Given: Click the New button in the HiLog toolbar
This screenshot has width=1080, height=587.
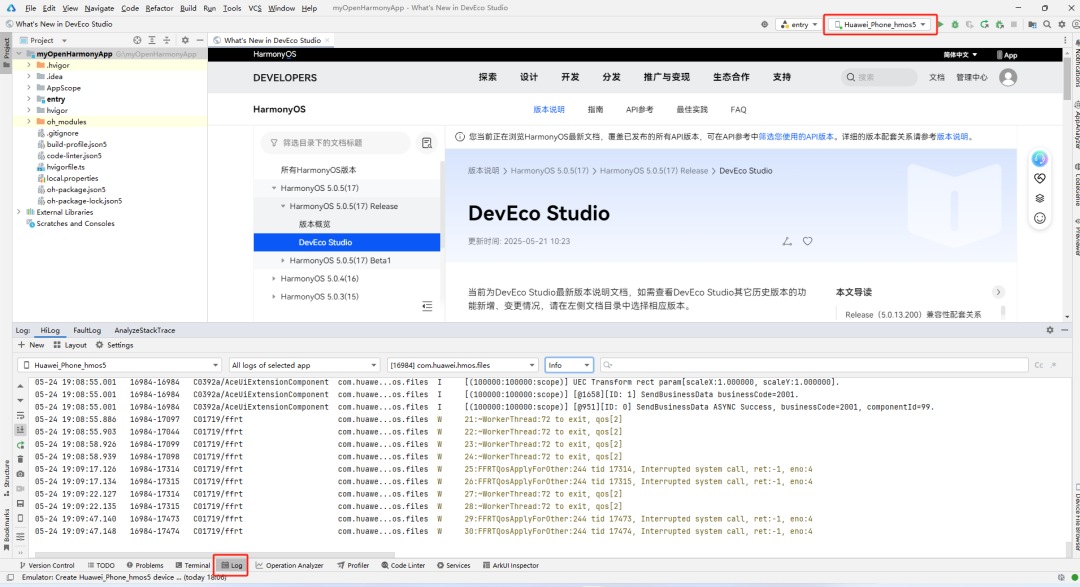Looking at the screenshot, I should click(x=31, y=345).
